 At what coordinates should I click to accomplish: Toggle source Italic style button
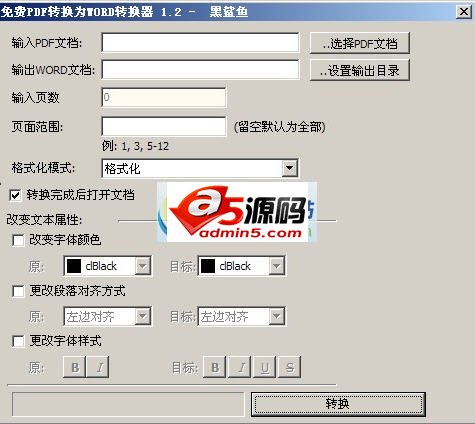point(98,367)
